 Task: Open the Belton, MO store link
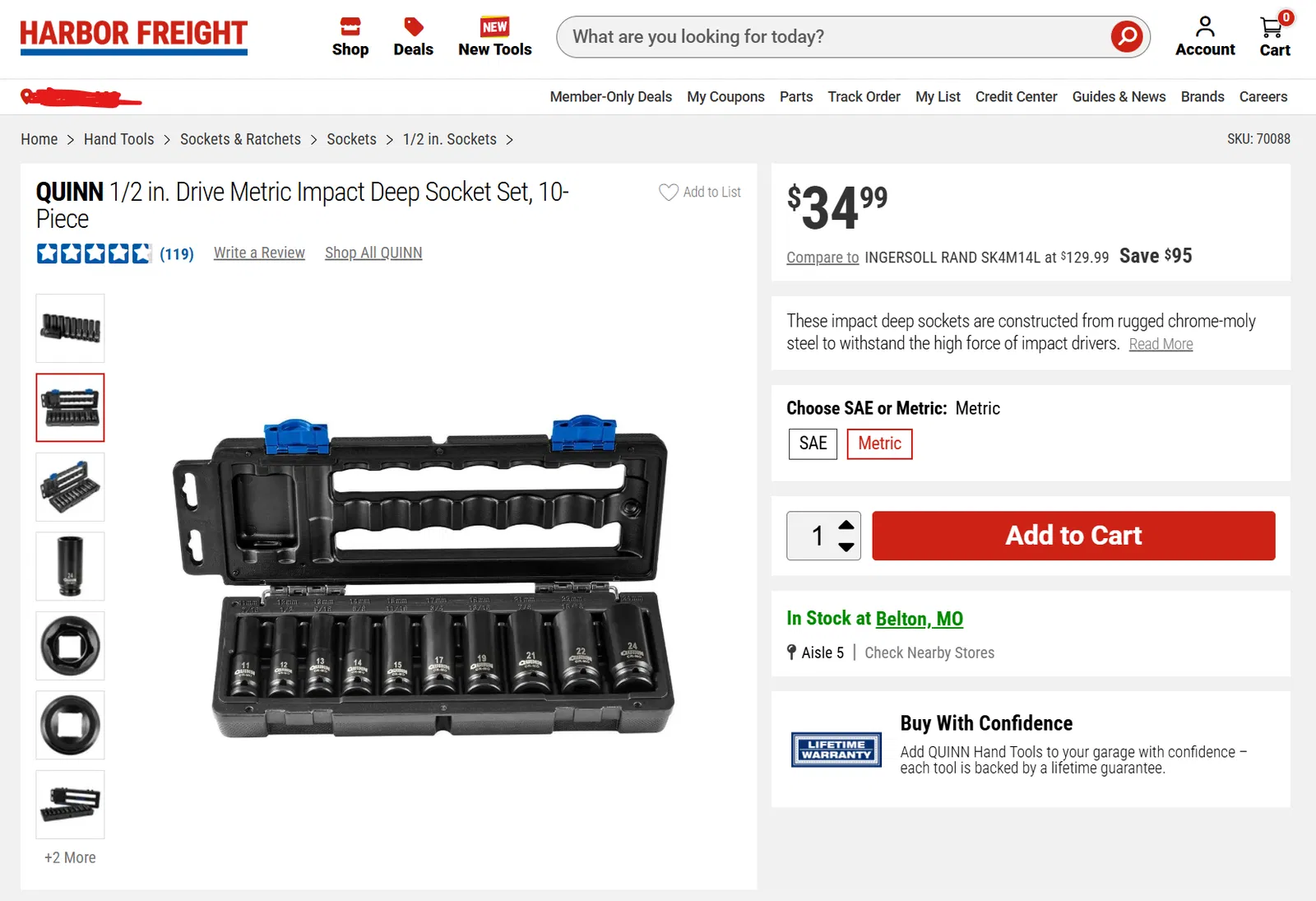(x=919, y=619)
